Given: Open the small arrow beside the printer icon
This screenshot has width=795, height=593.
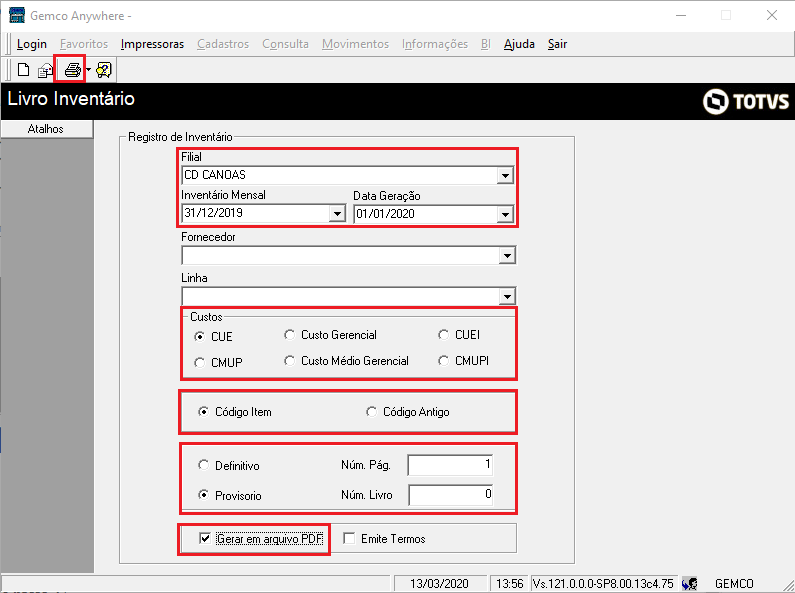Looking at the screenshot, I should click(x=88, y=69).
